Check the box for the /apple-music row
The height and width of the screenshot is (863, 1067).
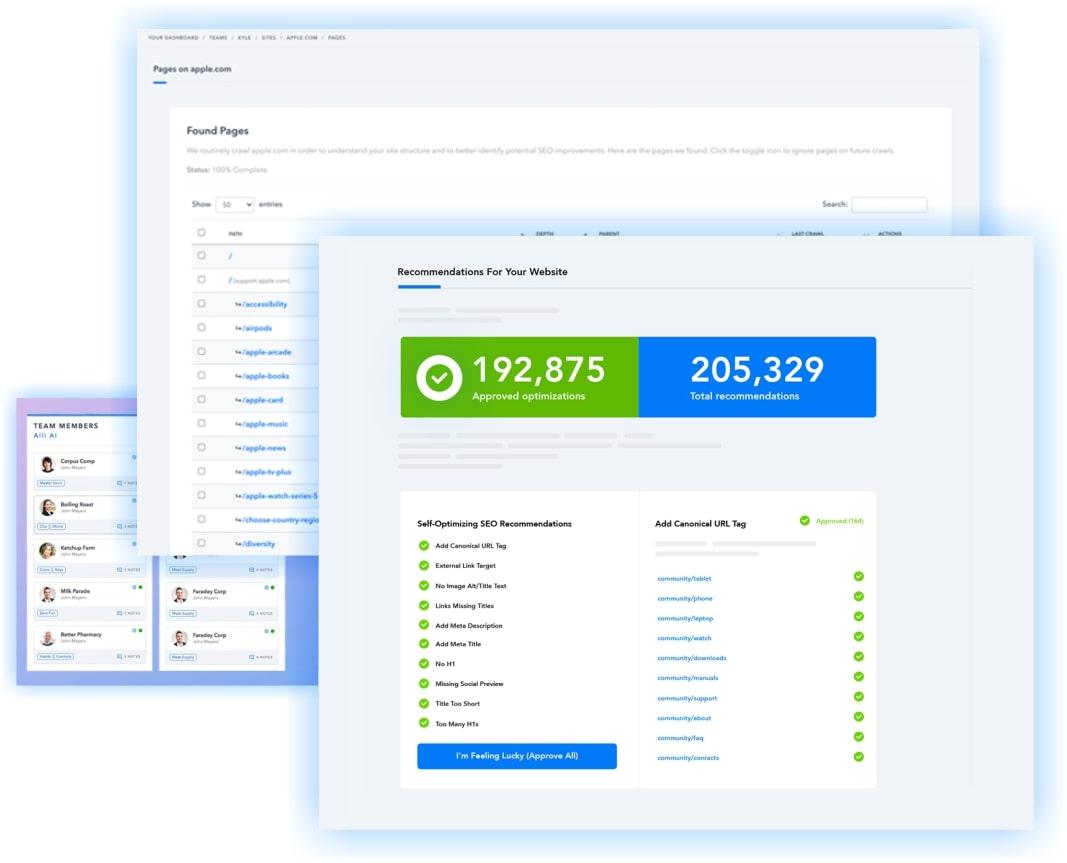coord(201,424)
